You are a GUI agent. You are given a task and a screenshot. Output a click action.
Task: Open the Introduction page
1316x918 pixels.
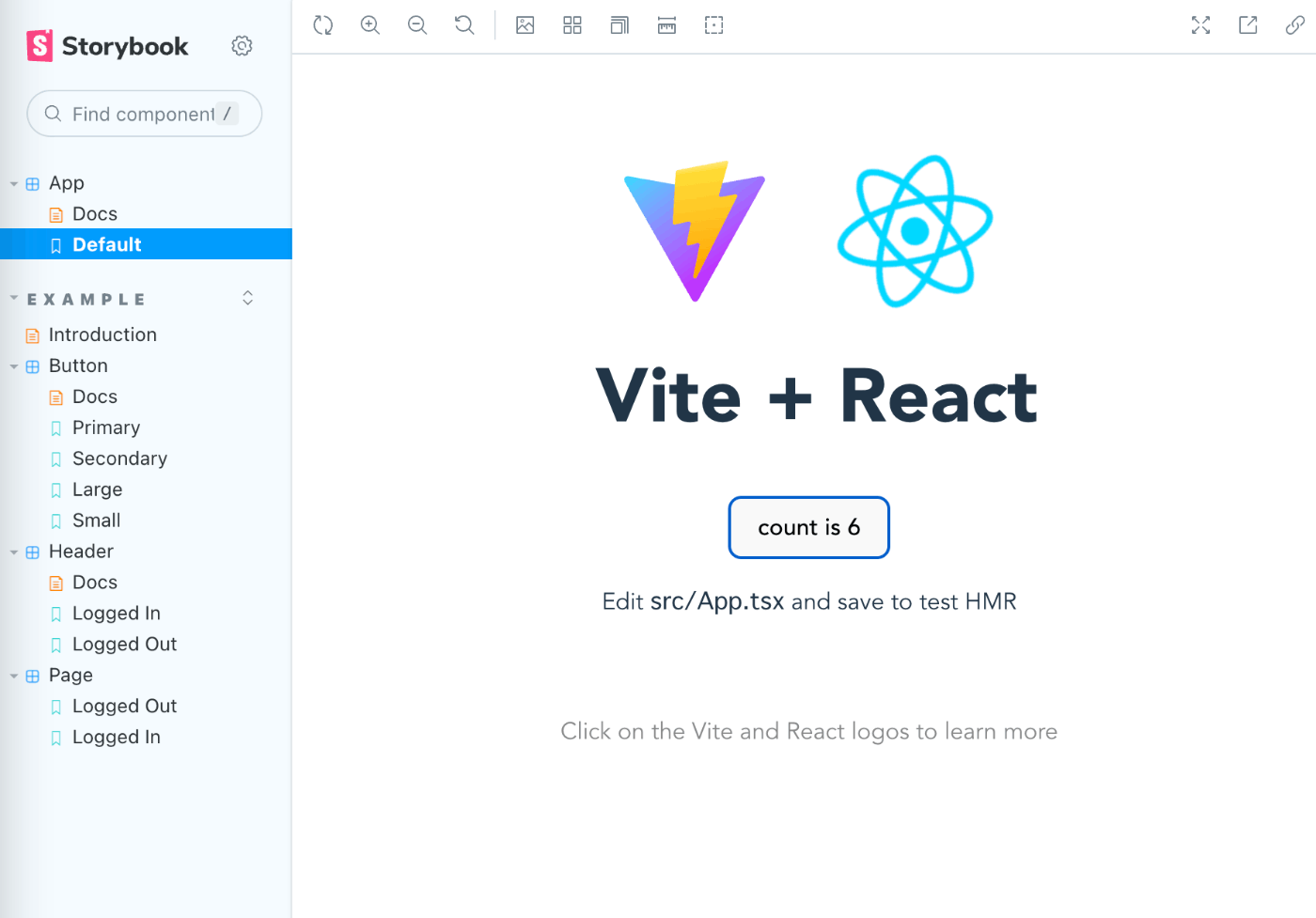coord(102,335)
